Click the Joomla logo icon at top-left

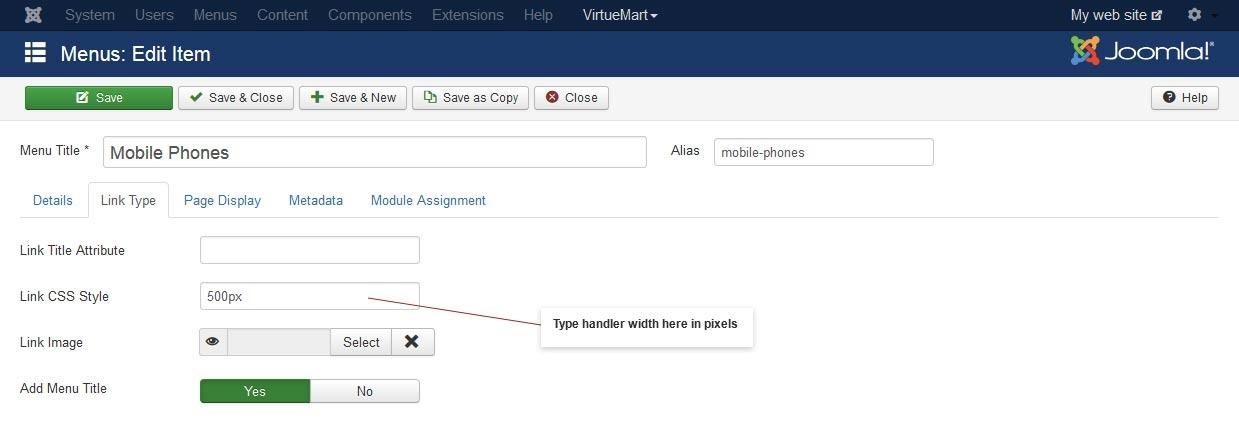pos(34,15)
